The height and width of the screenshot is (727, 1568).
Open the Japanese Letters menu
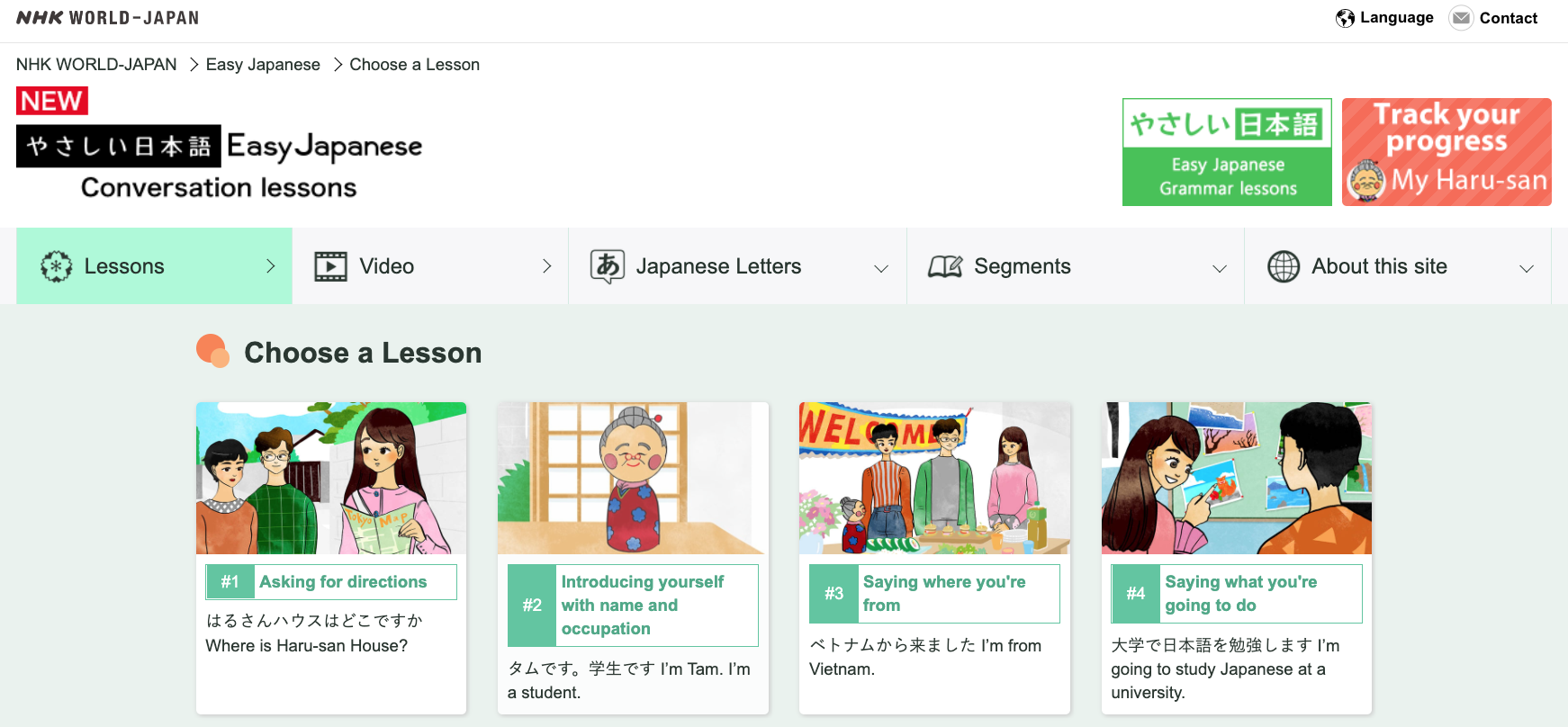pyautogui.click(x=737, y=265)
